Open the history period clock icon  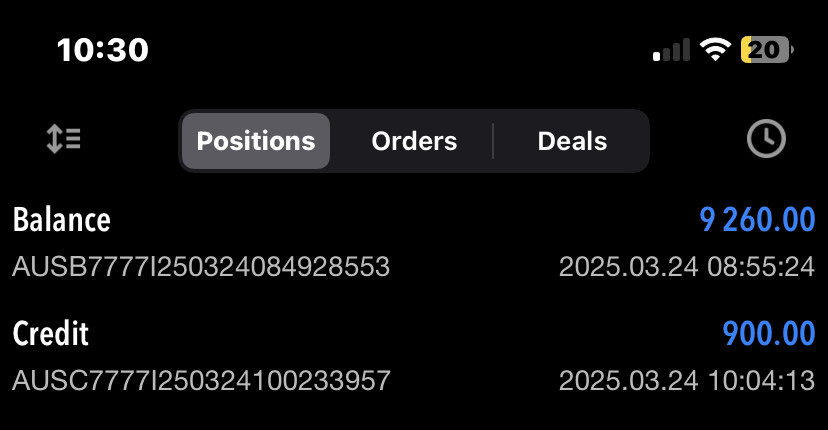click(x=766, y=139)
